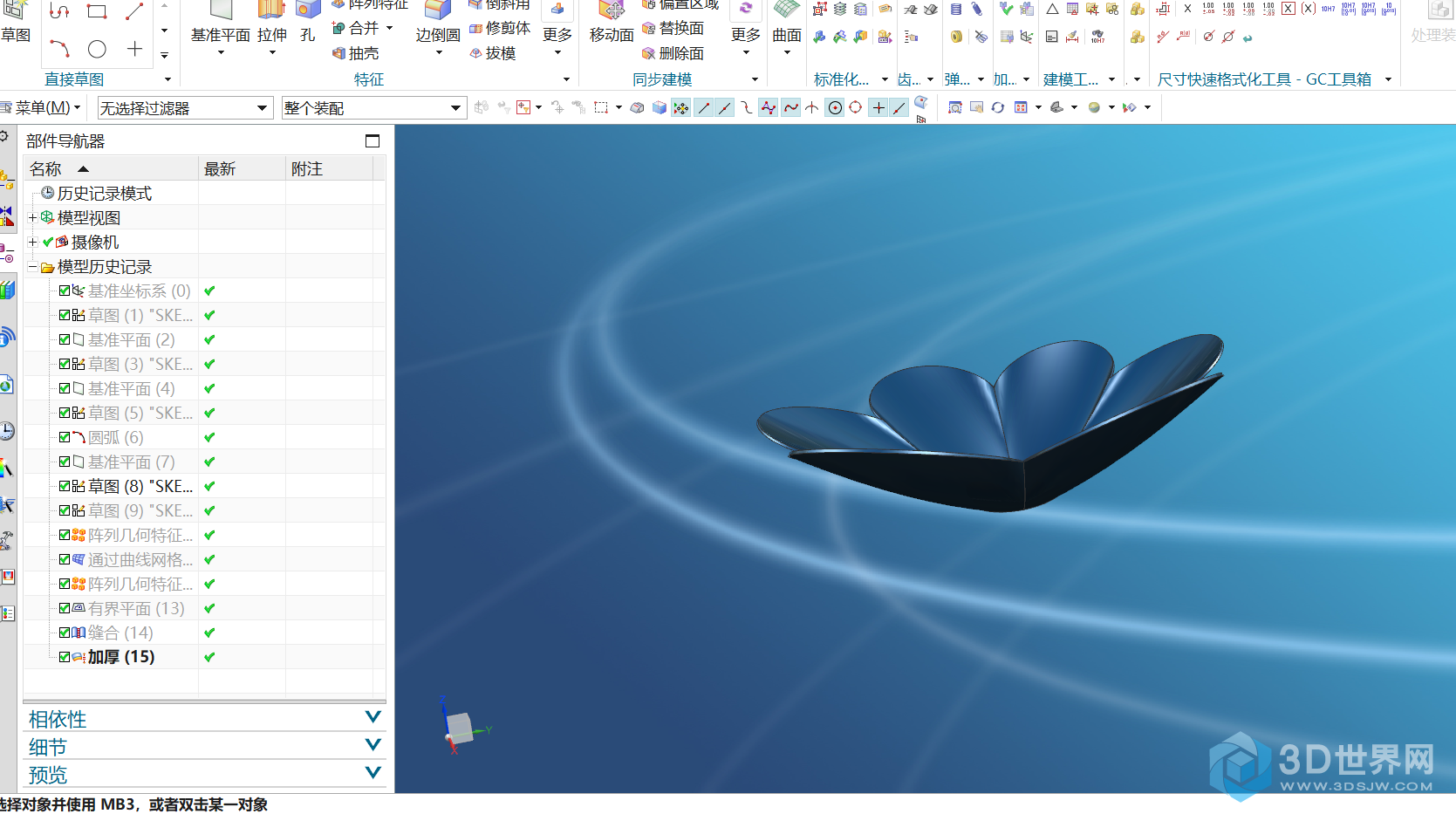Click the 附注 column header
The width and height of the screenshot is (1456, 814).
tap(330, 168)
